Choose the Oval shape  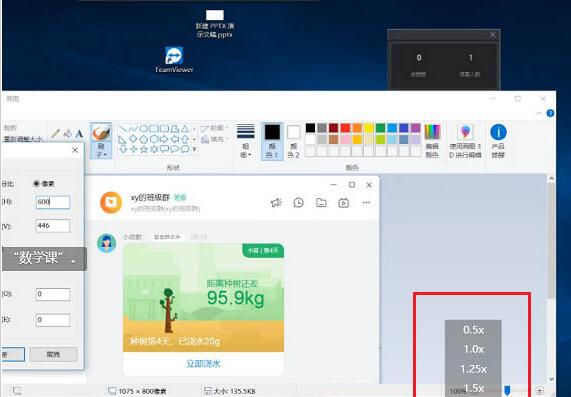(143, 129)
